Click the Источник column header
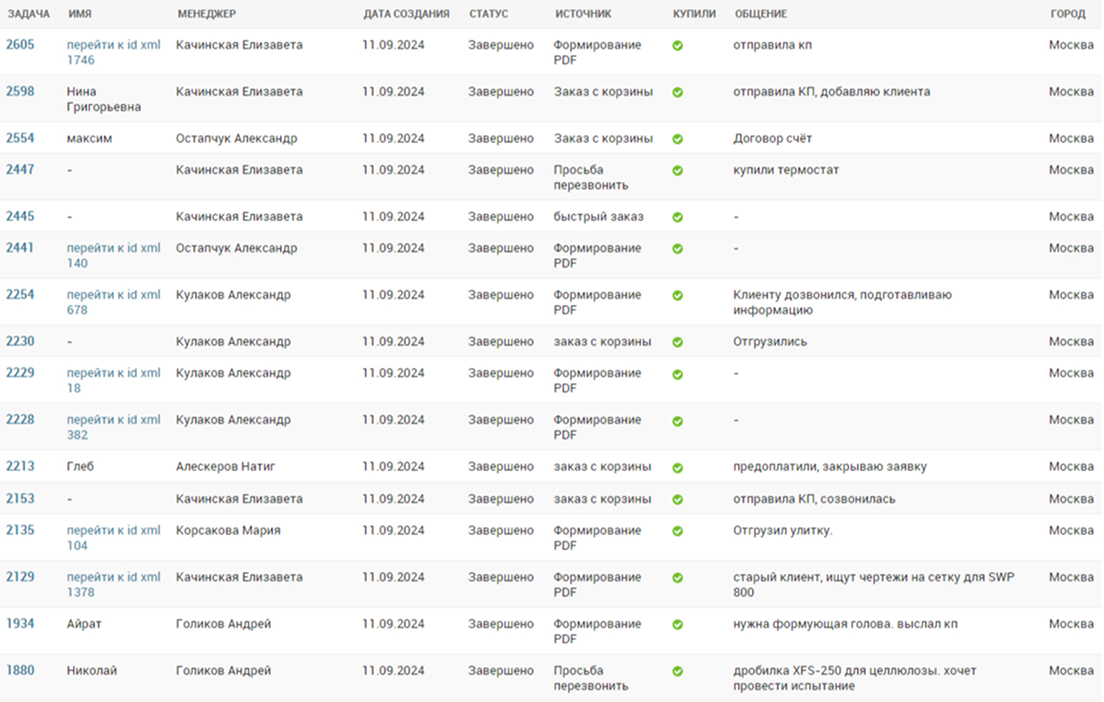 point(583,14)
